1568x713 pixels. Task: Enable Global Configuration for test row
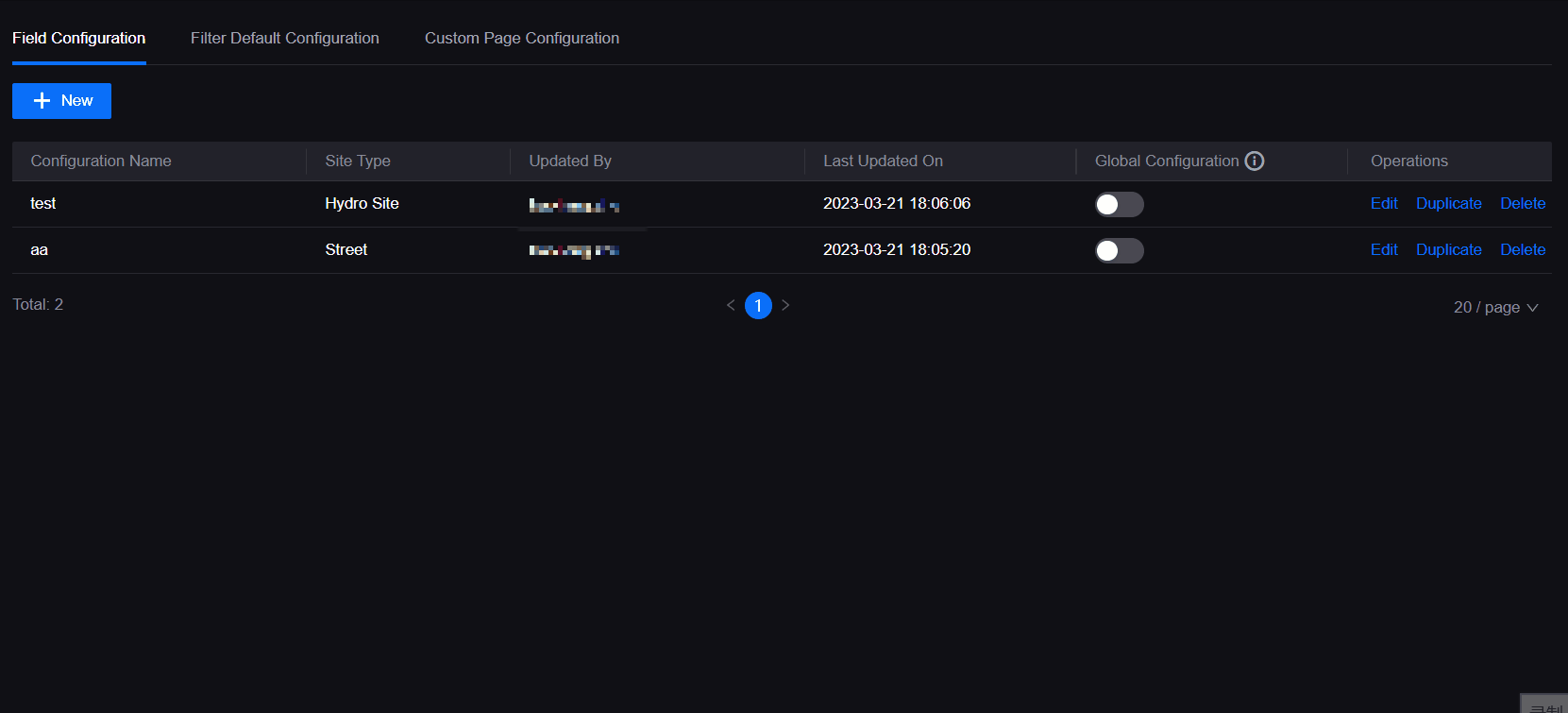(x=1119, y=204)
